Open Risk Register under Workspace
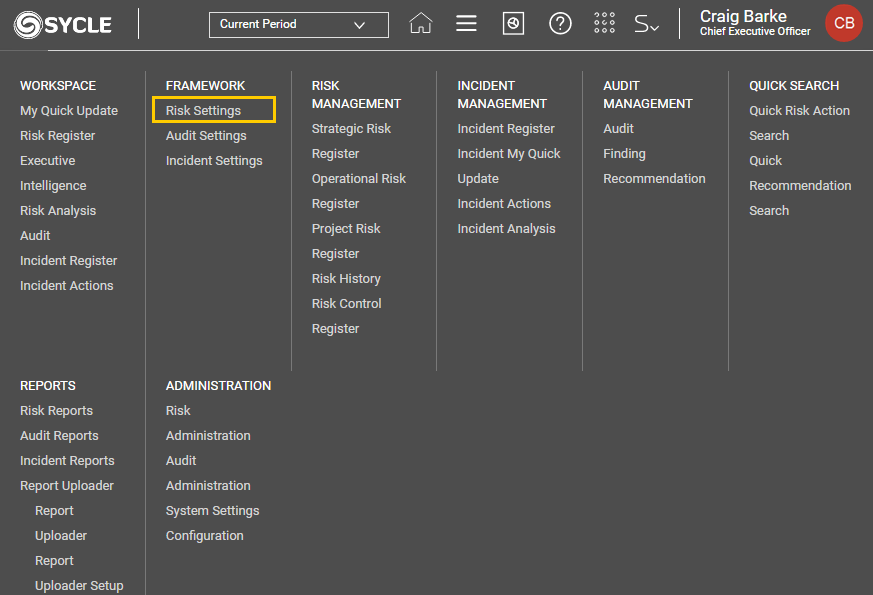873x595 pixels. pos(57,136)
